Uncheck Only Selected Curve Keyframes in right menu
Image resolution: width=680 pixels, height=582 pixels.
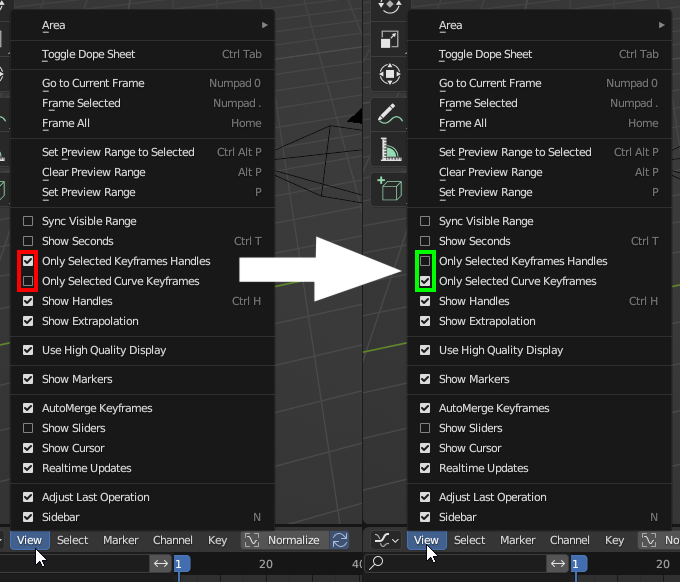(425, 281)
